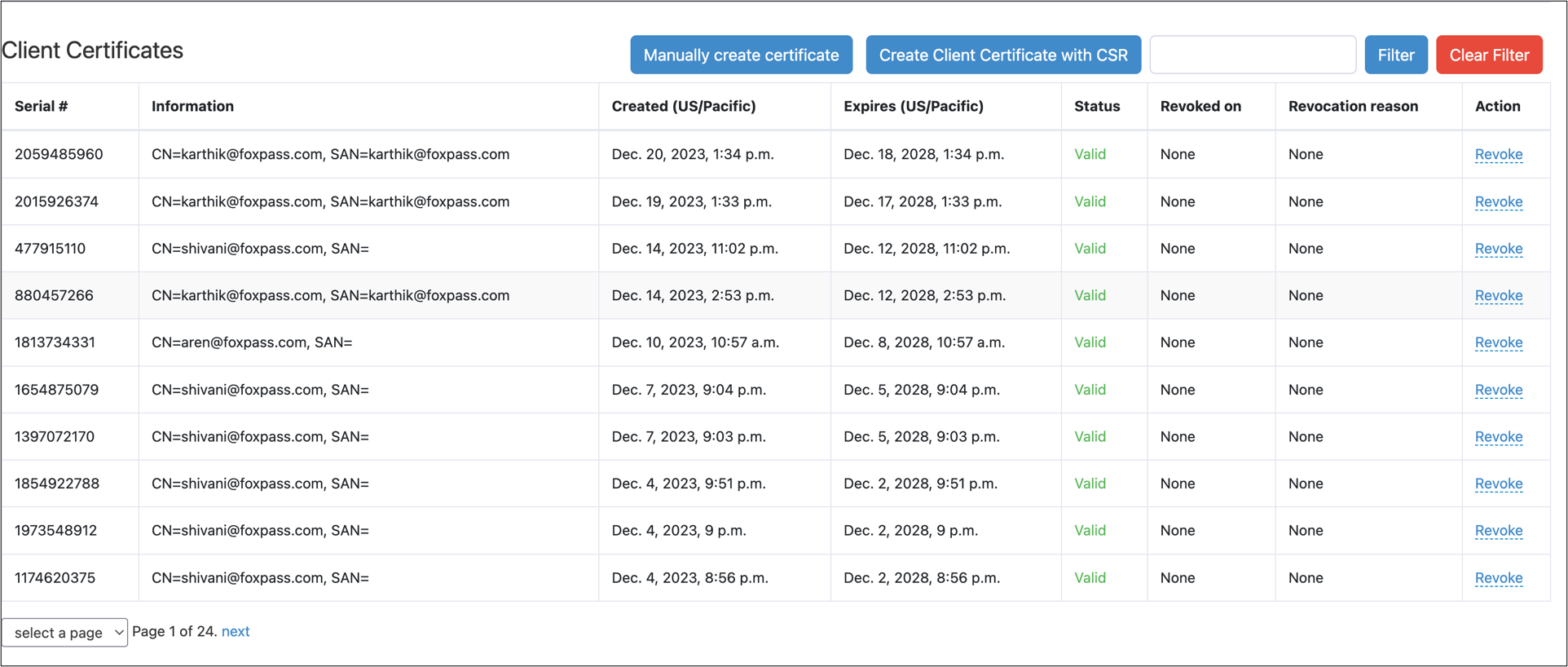Revoke certificate serial 880457266

pyautogui.click(x=1498, y=295)
